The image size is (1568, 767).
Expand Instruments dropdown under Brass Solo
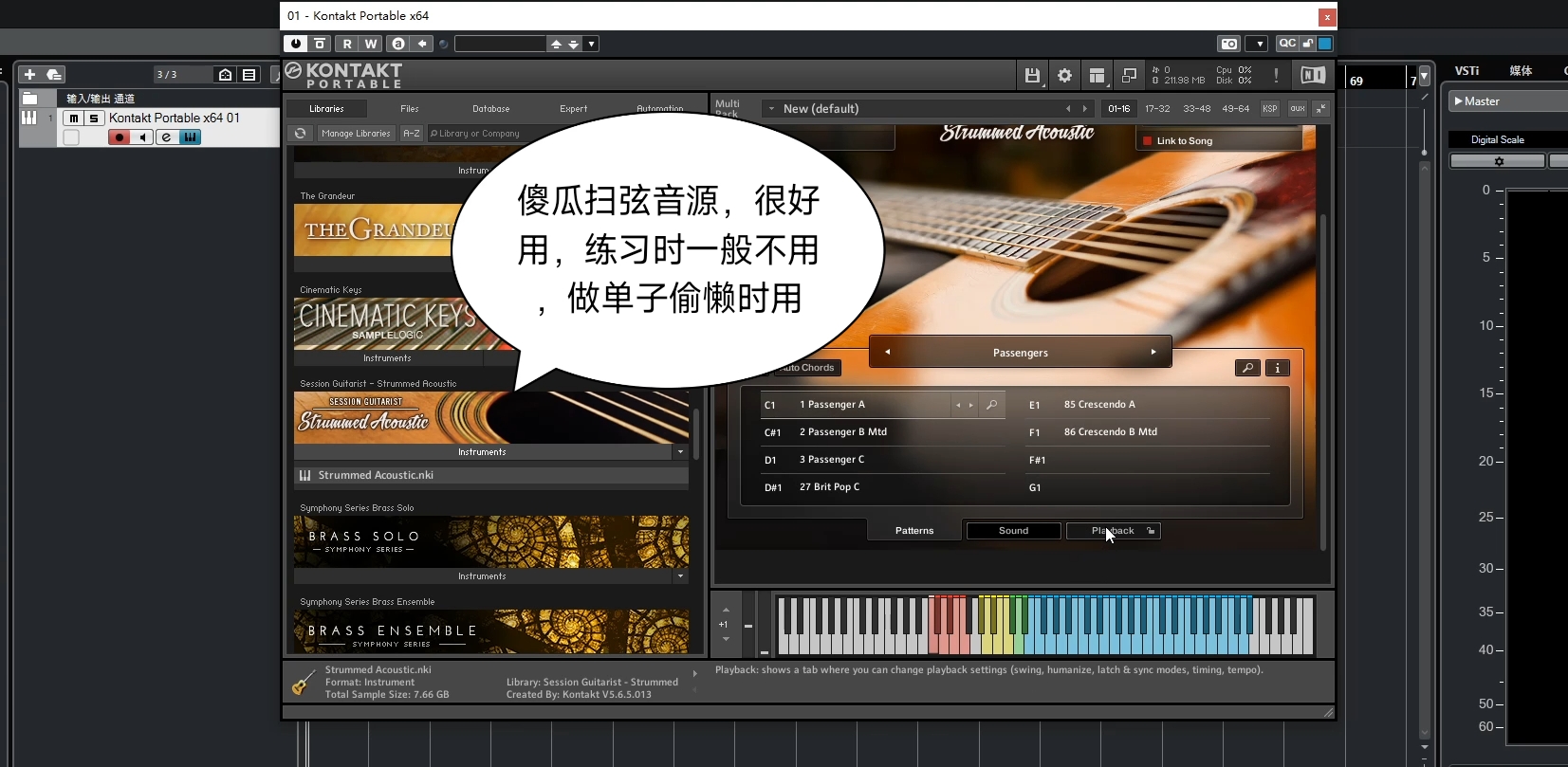680,576
